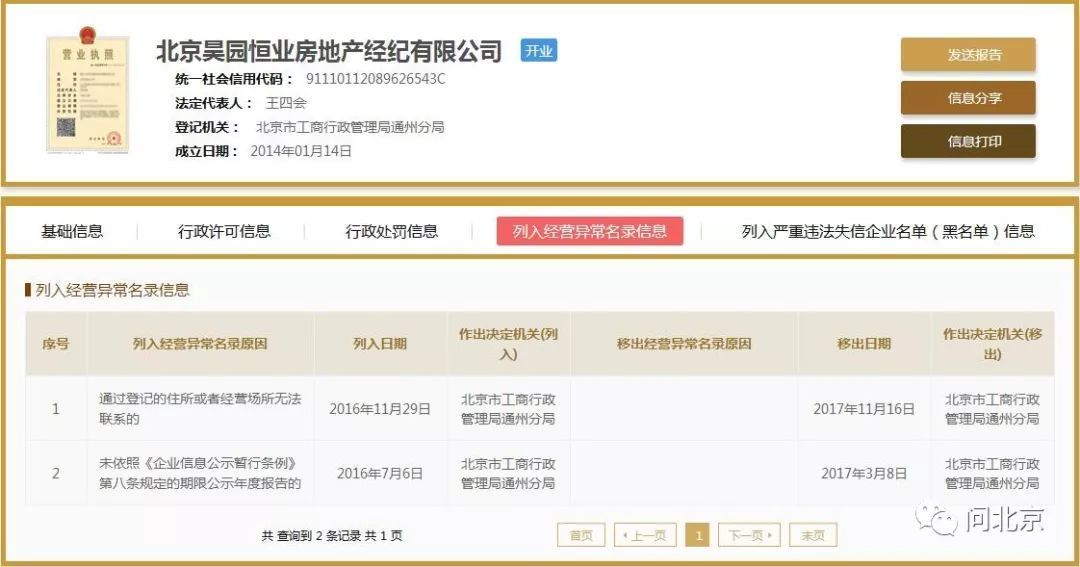Click the 下一页 next page button
This screenshot has width=1080, height=567.
tap(750, 536)
